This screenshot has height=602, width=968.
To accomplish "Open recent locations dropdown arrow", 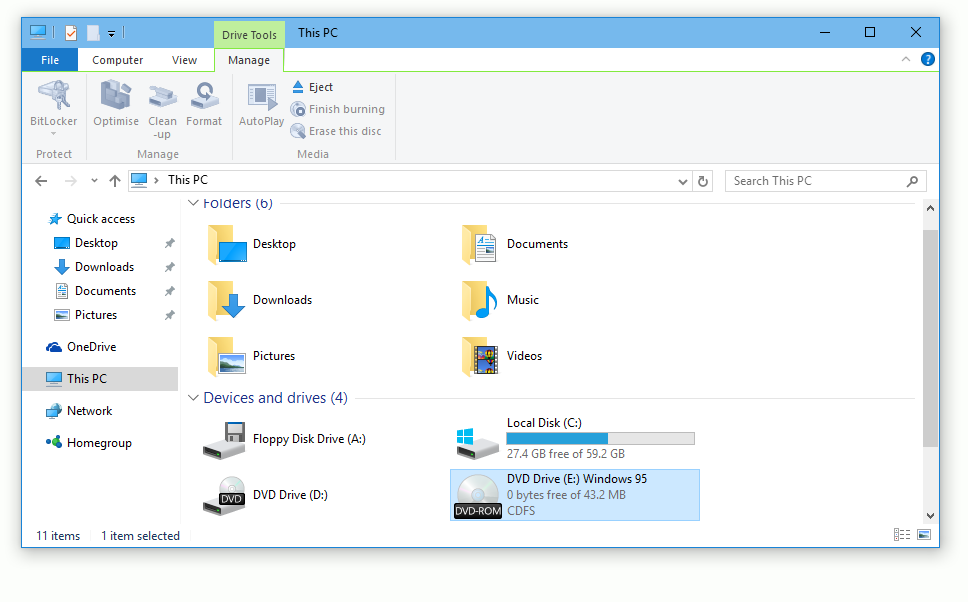I will pyautogui.click(x=94, y=181).
